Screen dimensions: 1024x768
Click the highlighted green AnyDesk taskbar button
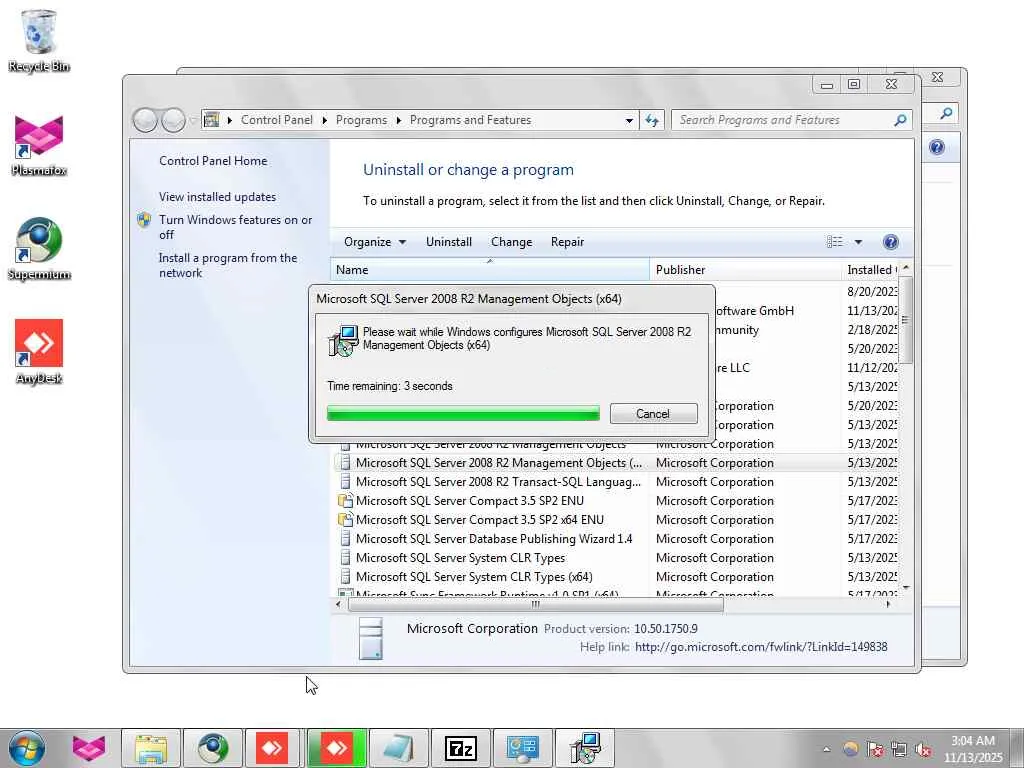point(337,748)
